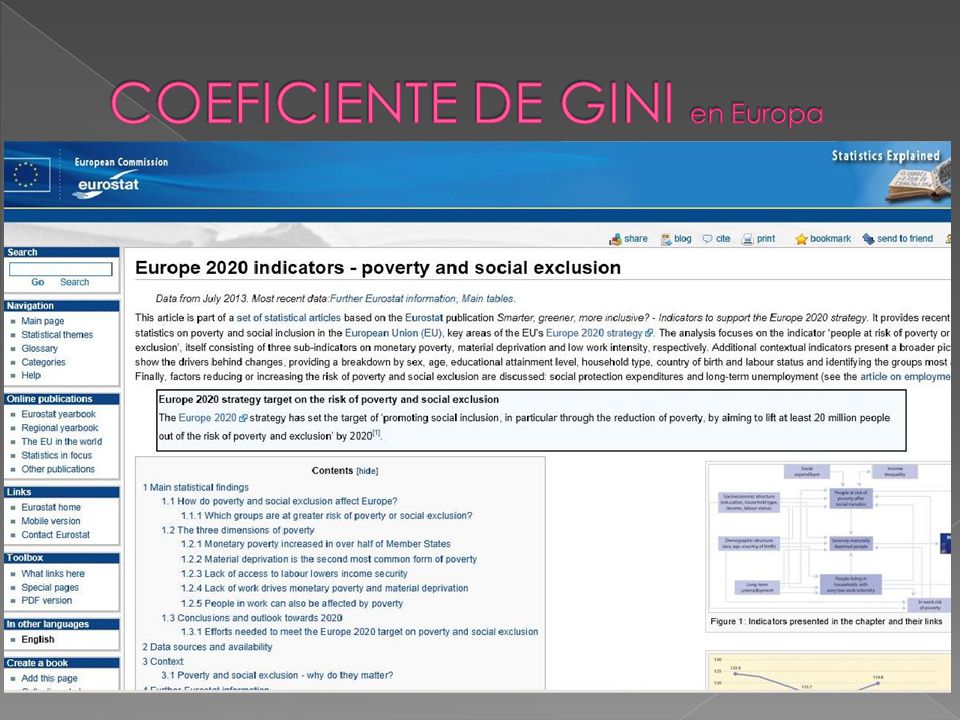Jump to 1.2.2 Material deprivation section
Viewport: 960px width, 720px height.
click(x=329, y=560)
